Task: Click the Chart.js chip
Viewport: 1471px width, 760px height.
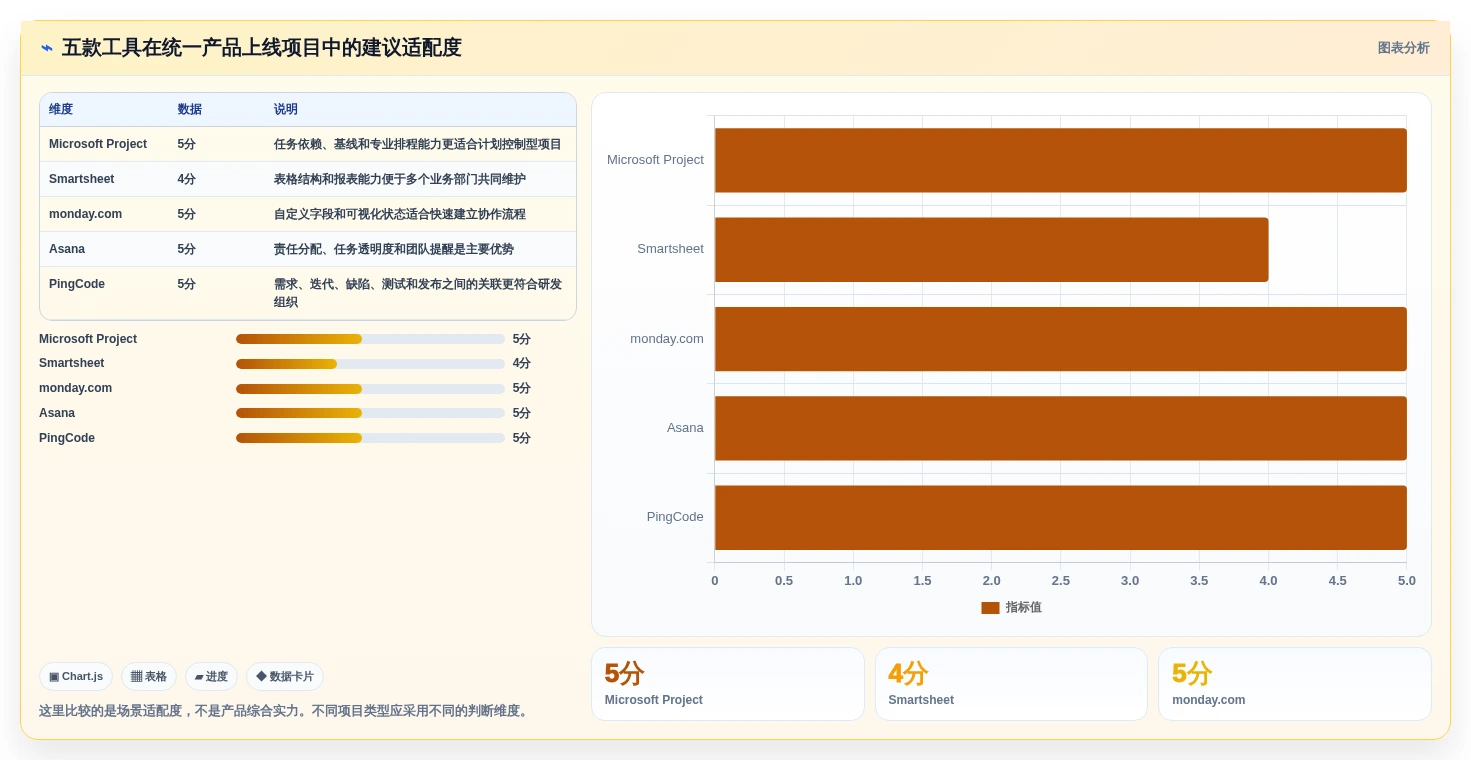Action: tap(76, 677)
